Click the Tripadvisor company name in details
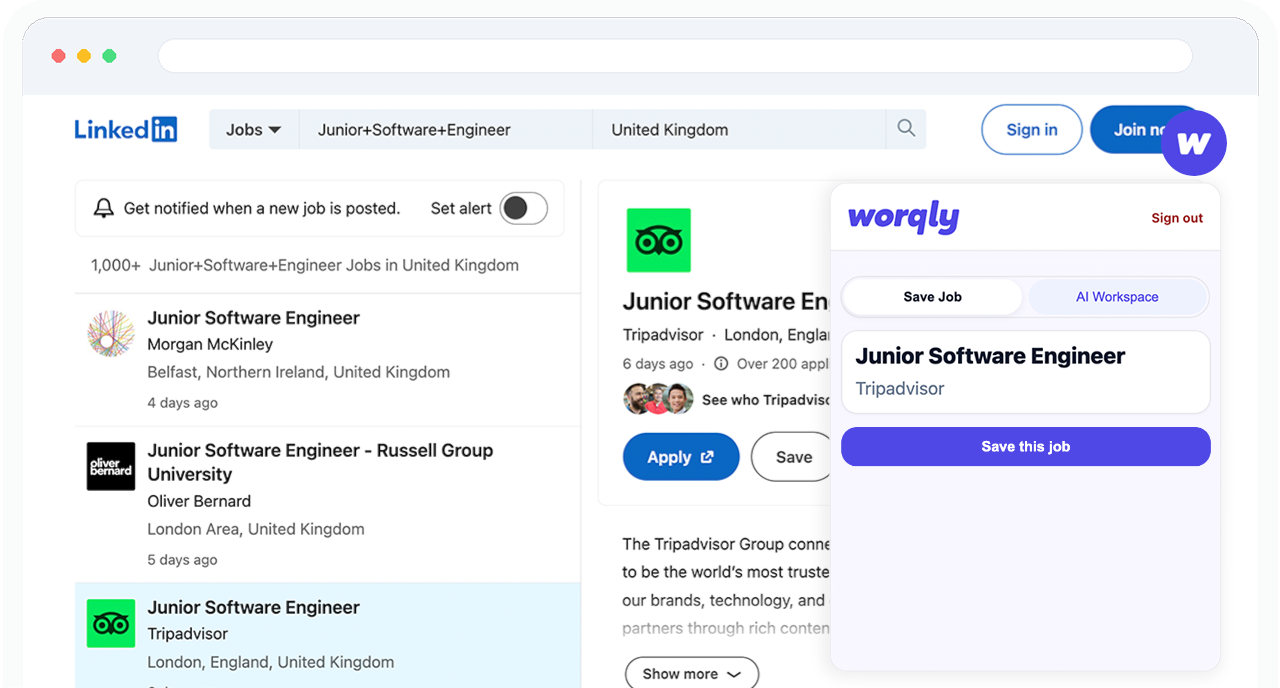1280x688 pixels. coord(663,334)
